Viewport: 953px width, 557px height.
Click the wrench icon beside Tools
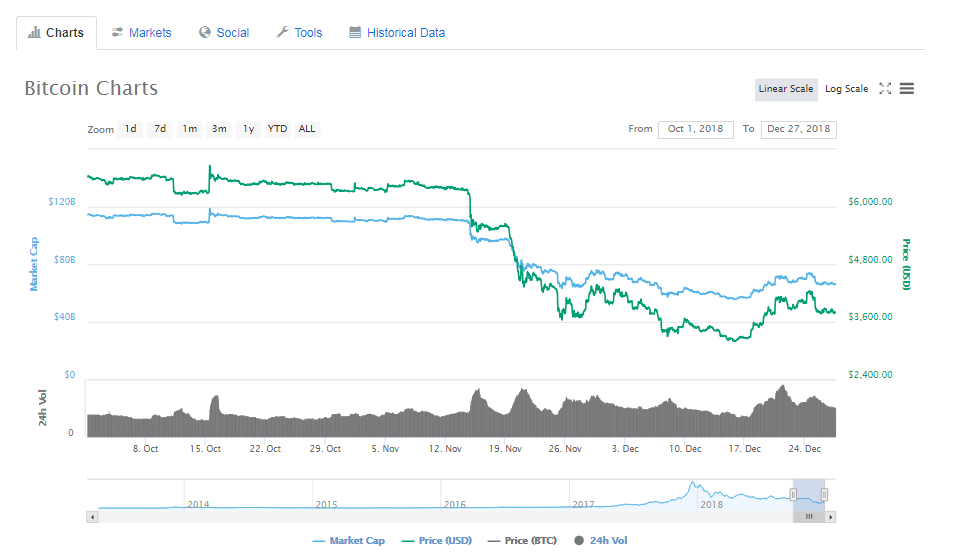coord(283,32)
